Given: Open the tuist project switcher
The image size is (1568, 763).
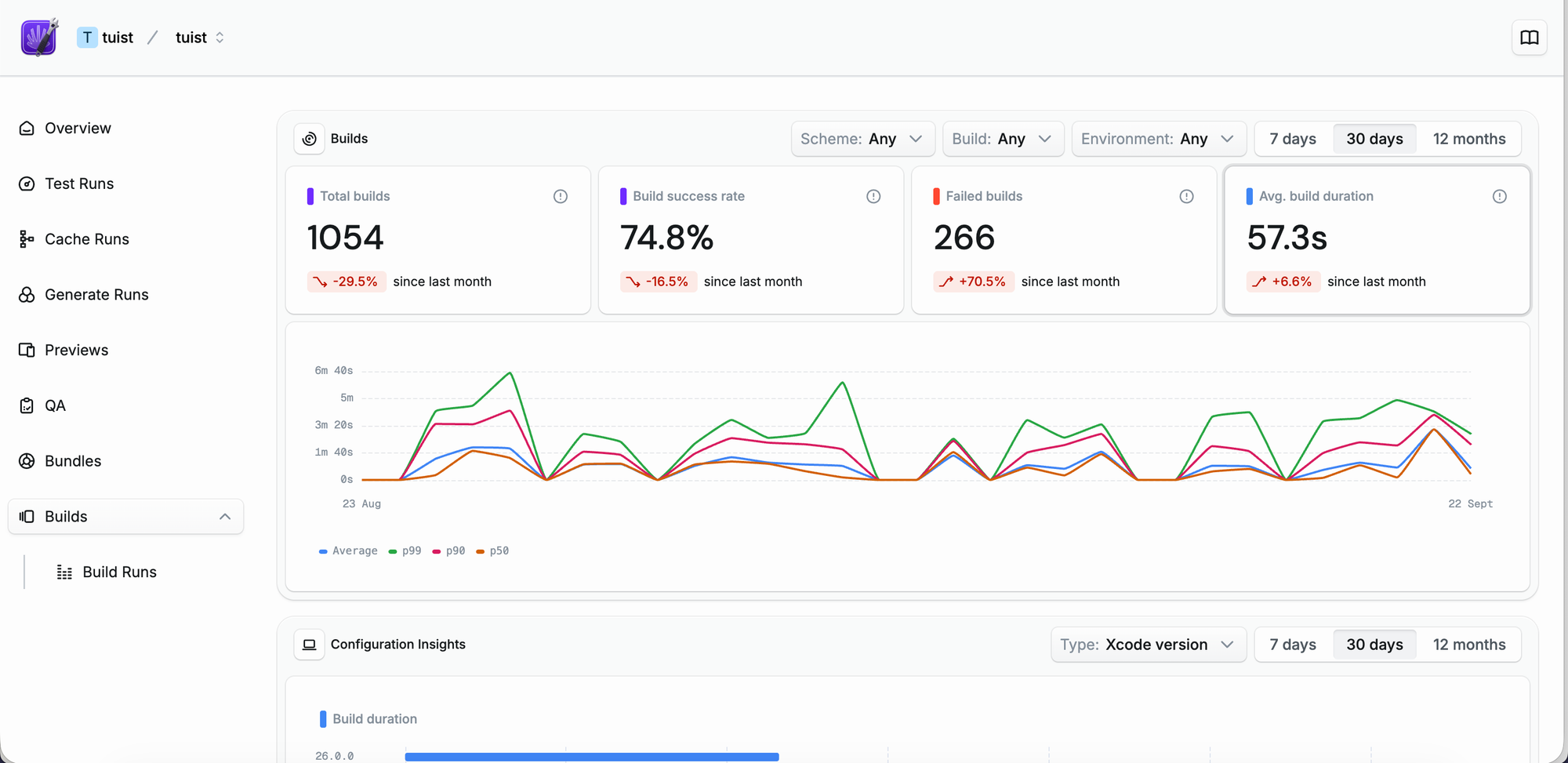Looking at the screenshot, I should pyautogui.click(x=200, y=38).
